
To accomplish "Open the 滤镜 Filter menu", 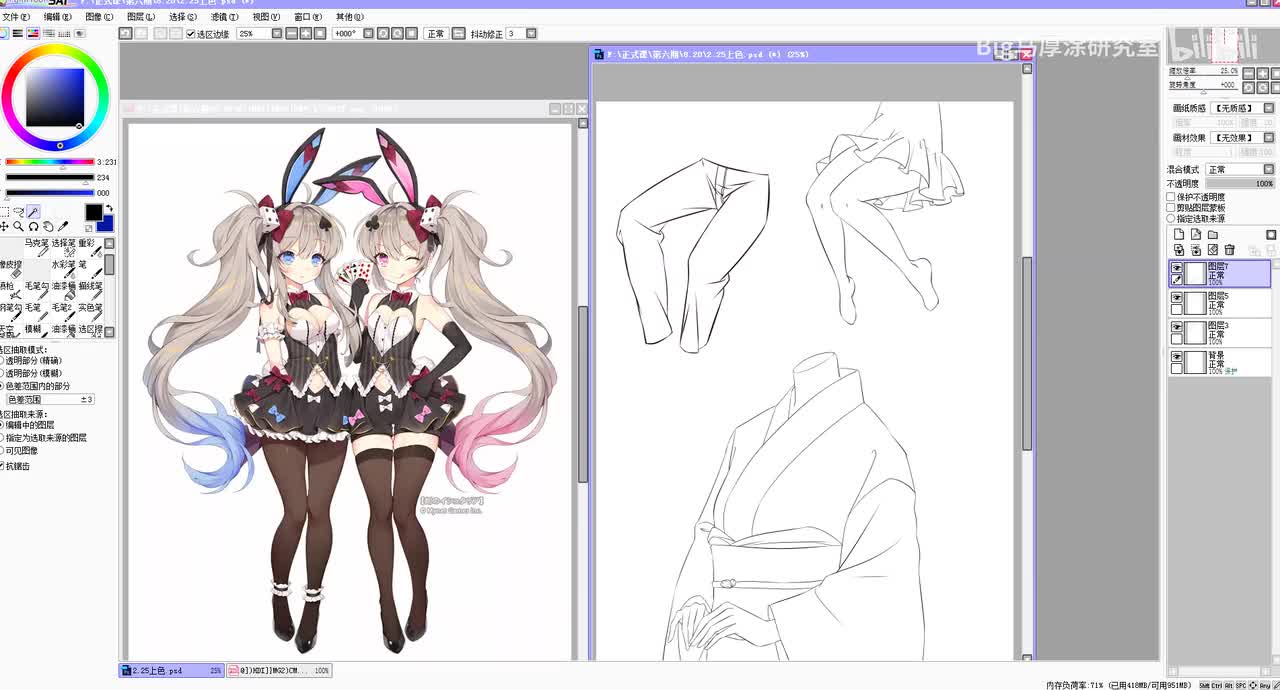I will 224,17.
